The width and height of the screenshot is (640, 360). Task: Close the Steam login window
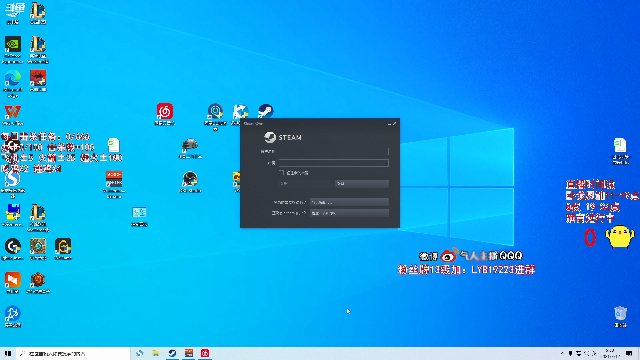point(395,123)
